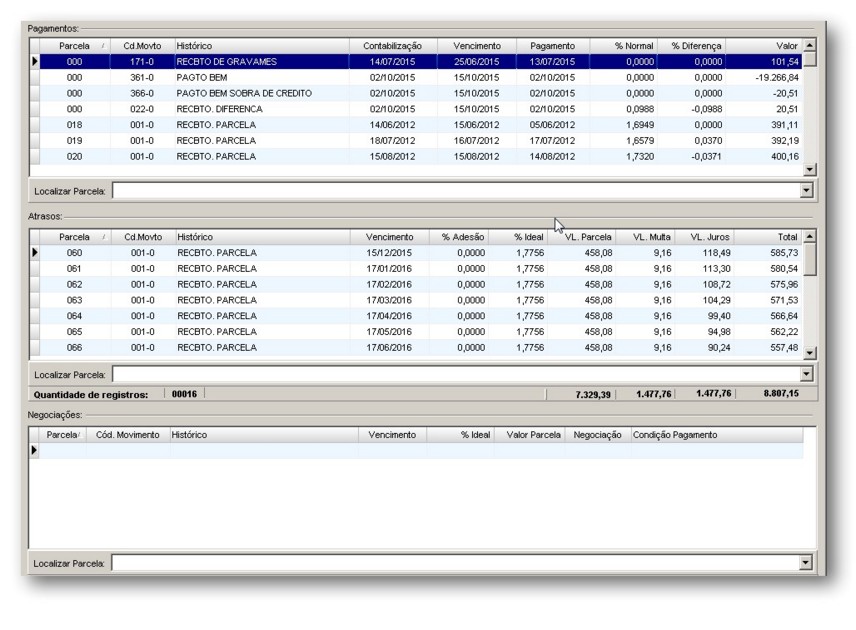Sort Atrasos by Parcela column header
This screenshot has height=630, width=856.
coord(75,237)
